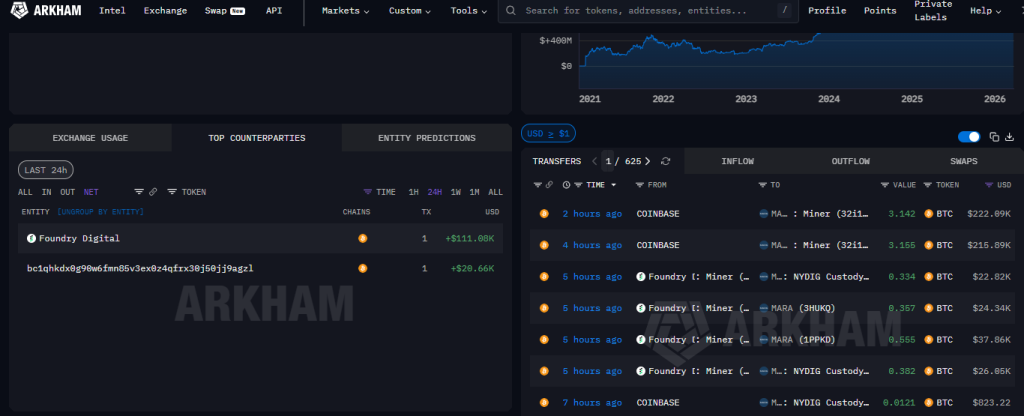Open the Tools dropdown menu
This screenshot has width=1024, height=416.
coord(469,10)
